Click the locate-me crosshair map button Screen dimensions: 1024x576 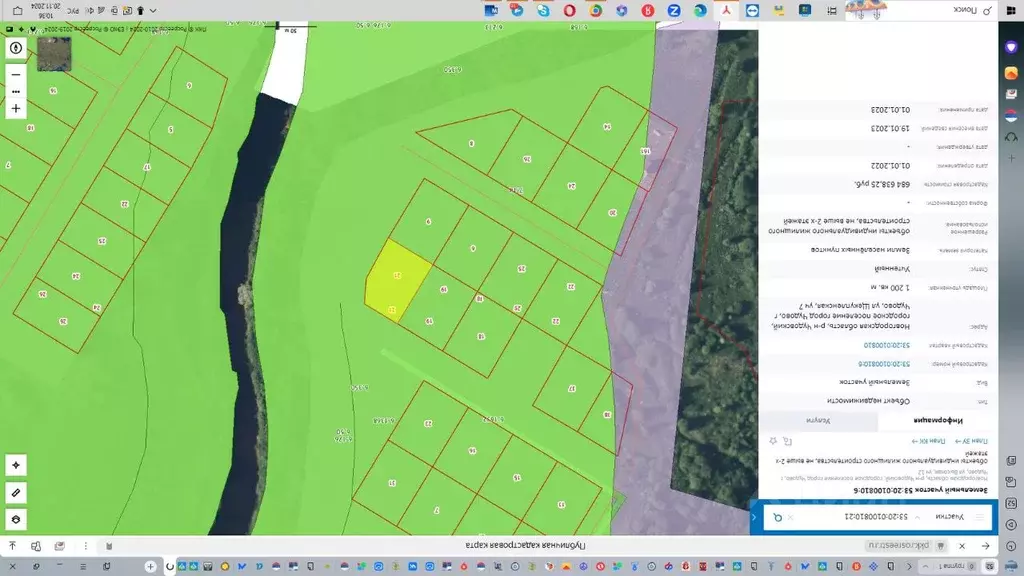coord(16,465)
